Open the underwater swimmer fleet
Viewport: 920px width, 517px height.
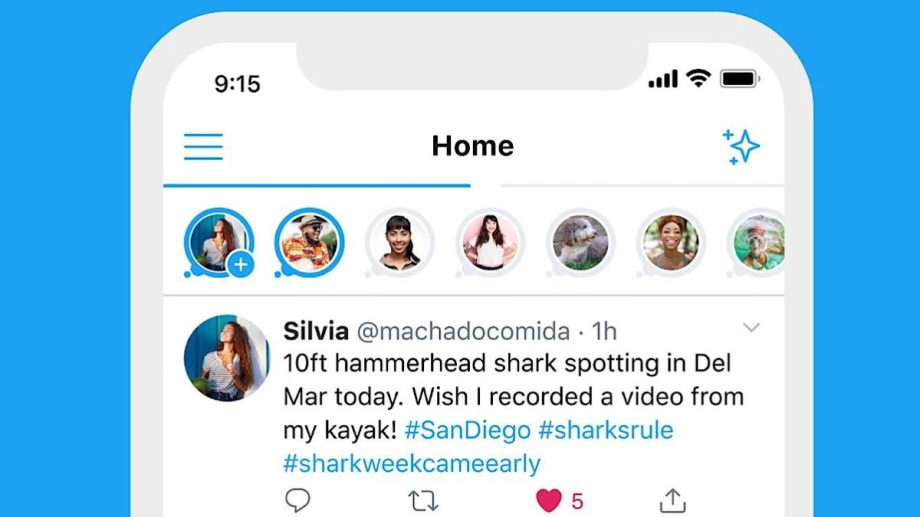tap(757, 242)
